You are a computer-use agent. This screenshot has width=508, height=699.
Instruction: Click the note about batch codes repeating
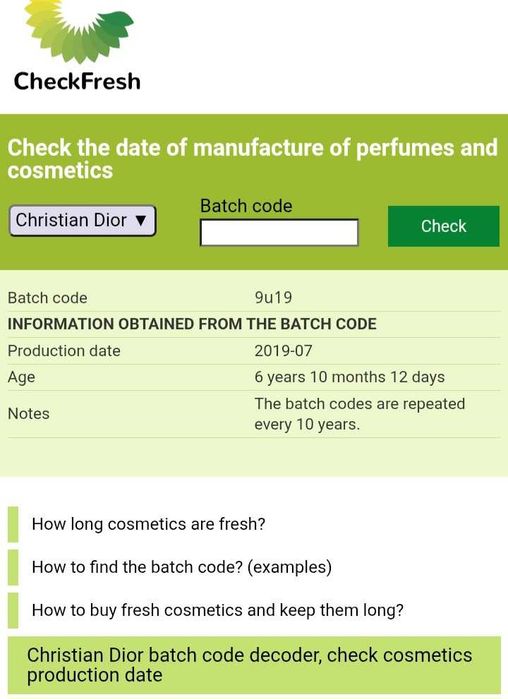pyautogui.click(x=360, y=414)
